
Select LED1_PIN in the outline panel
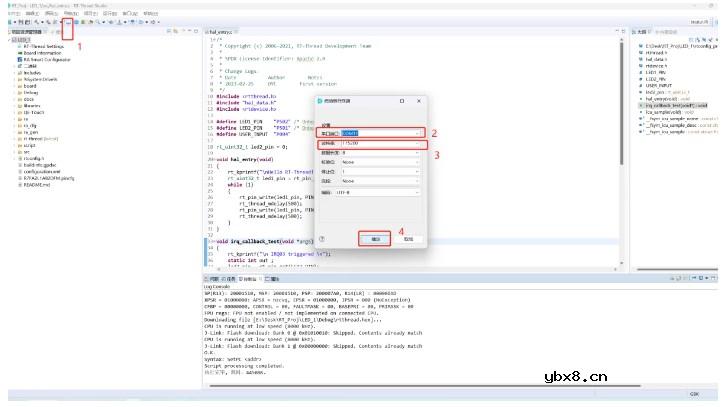pos(655,72)
